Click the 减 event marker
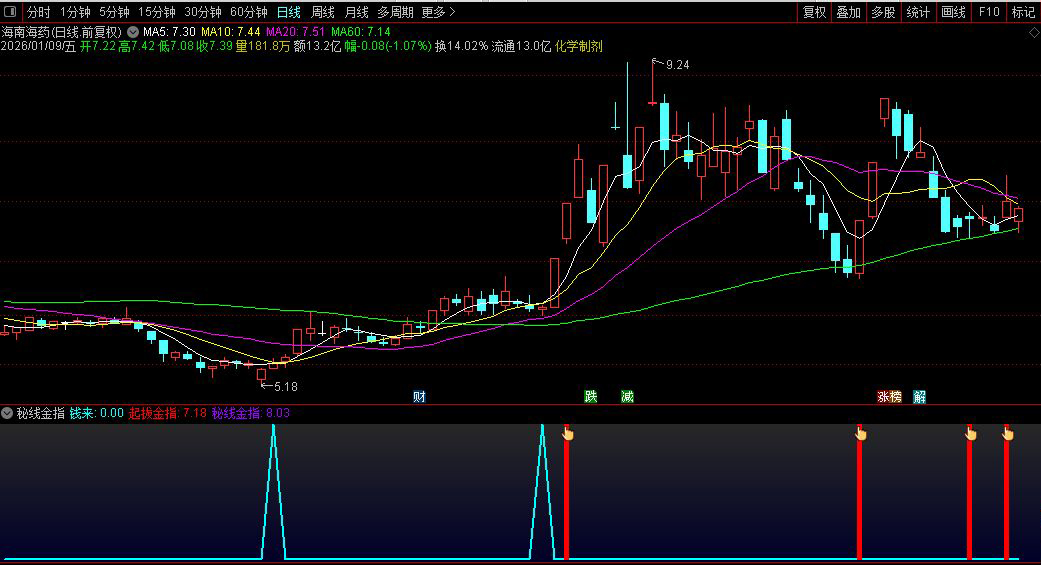This screenshot has height=565, width=1041. click(x=627, y=397)
